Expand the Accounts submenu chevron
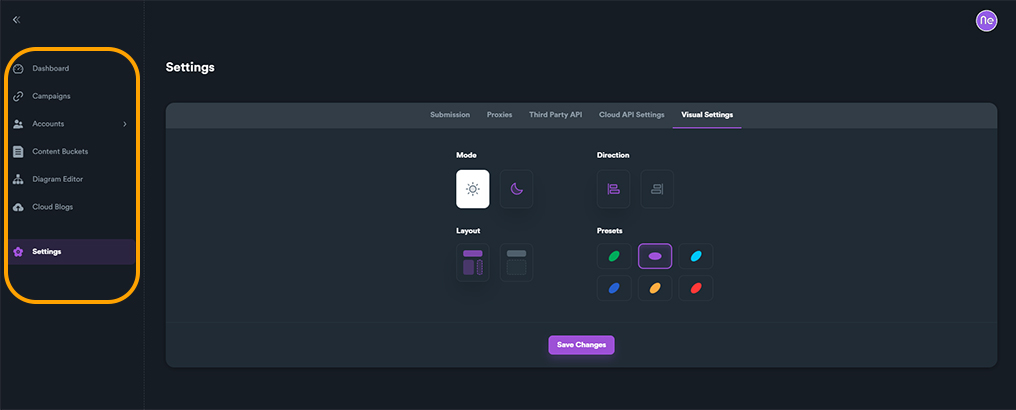1016x410 pixels. 124,124
